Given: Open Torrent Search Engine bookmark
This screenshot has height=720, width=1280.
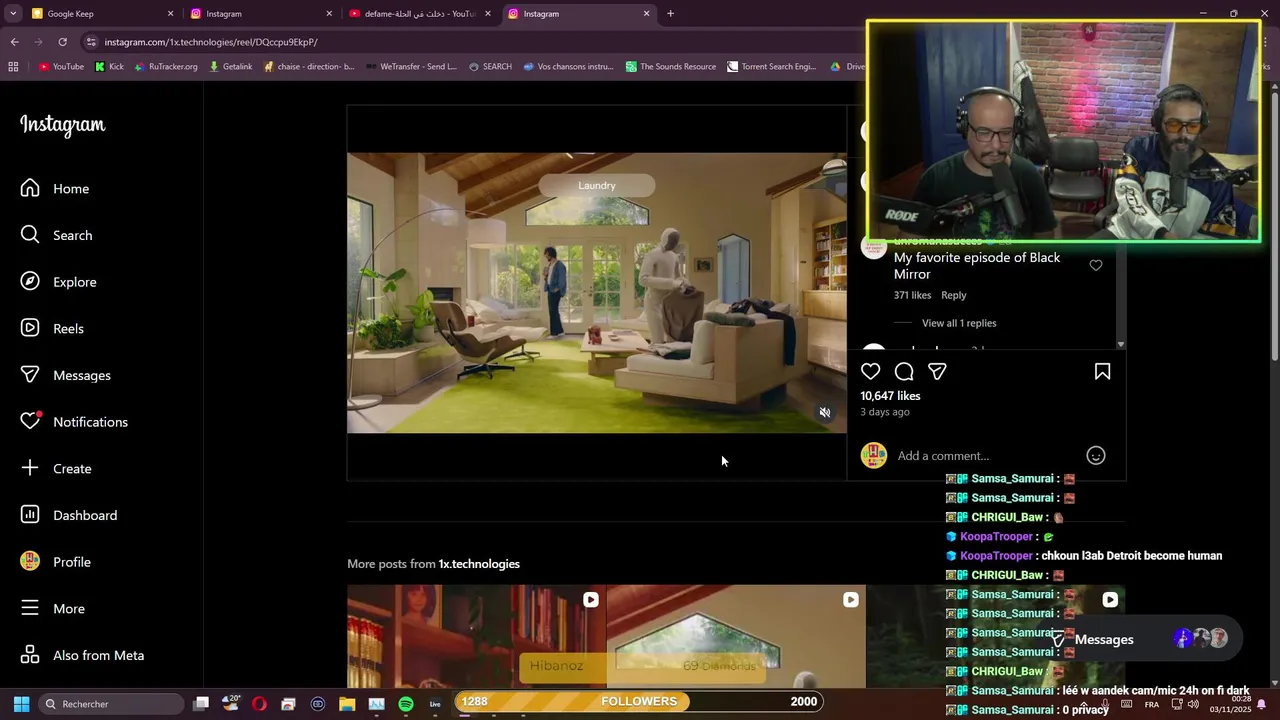Looking at the screenshot, I should 771,67.
